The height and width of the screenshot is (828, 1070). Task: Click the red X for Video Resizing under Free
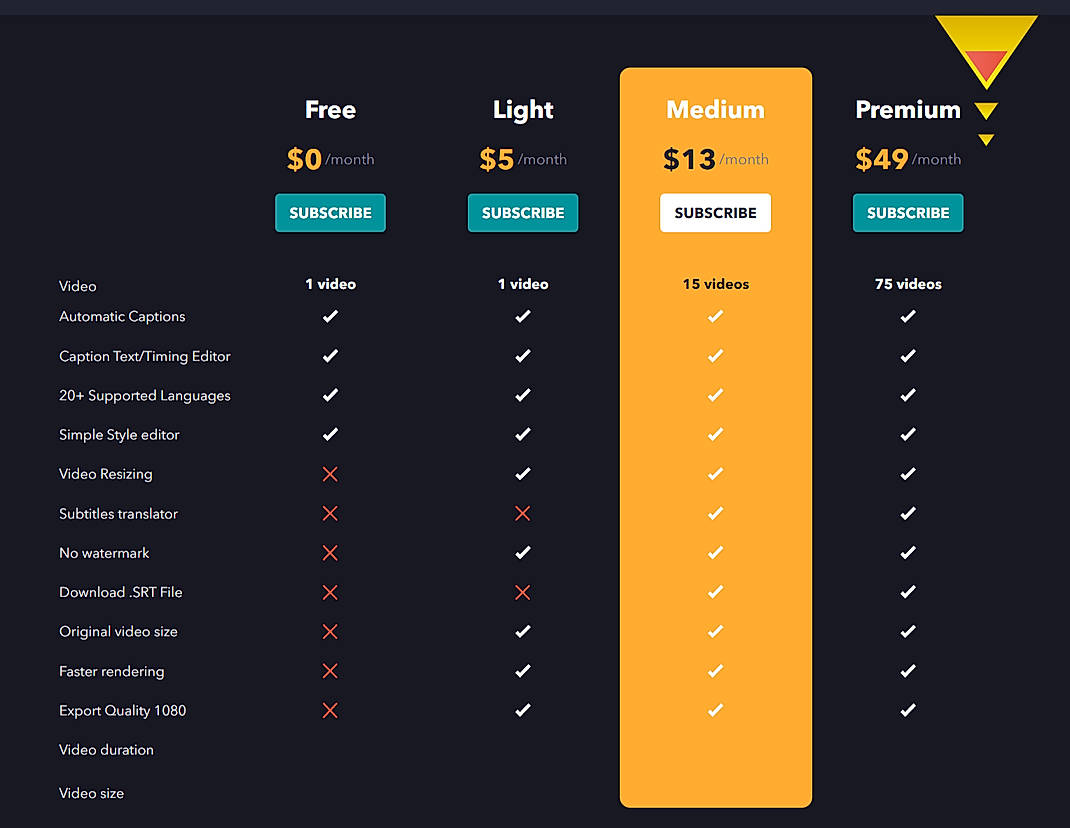pos(330,473)
